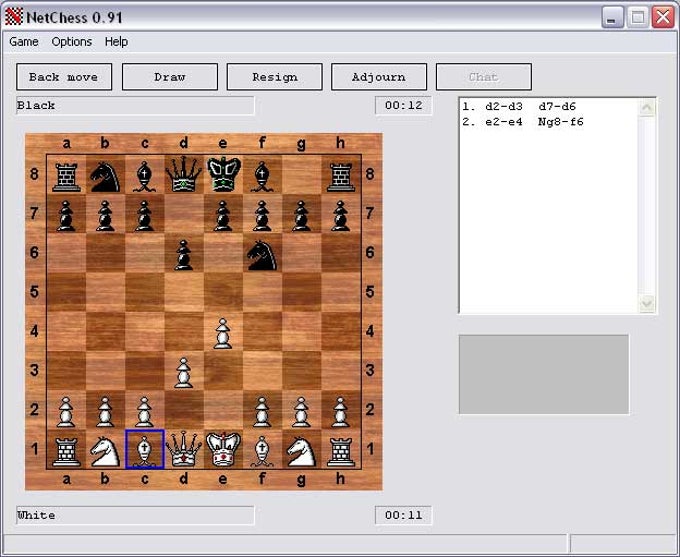Click the black queen on d8
The image size is (680, 557).
pos(183,174)
